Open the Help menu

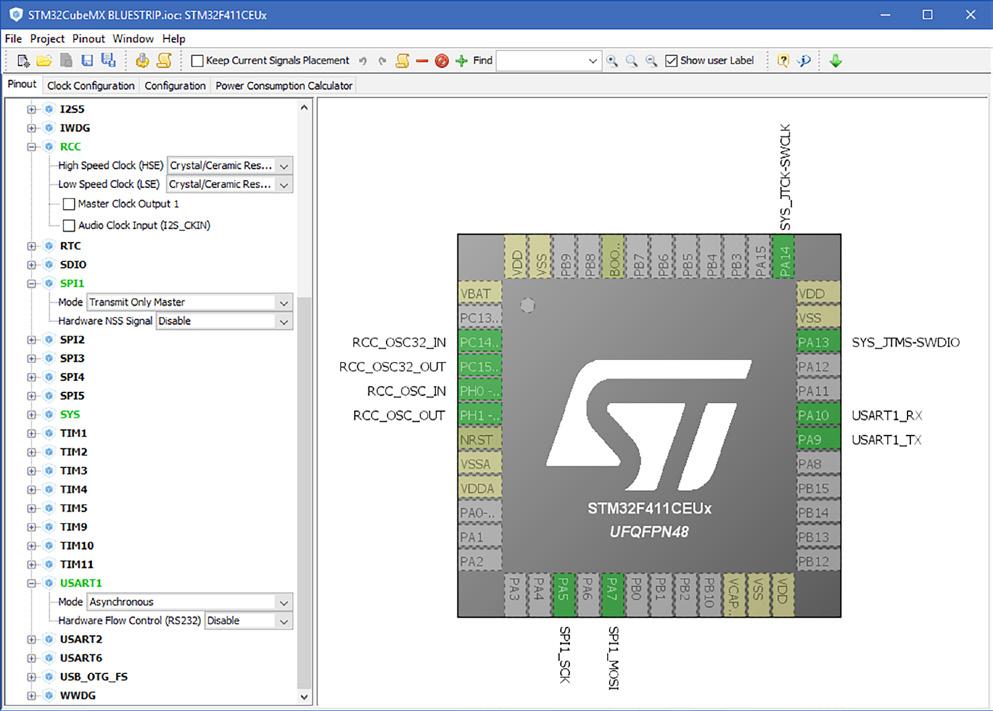174,39
